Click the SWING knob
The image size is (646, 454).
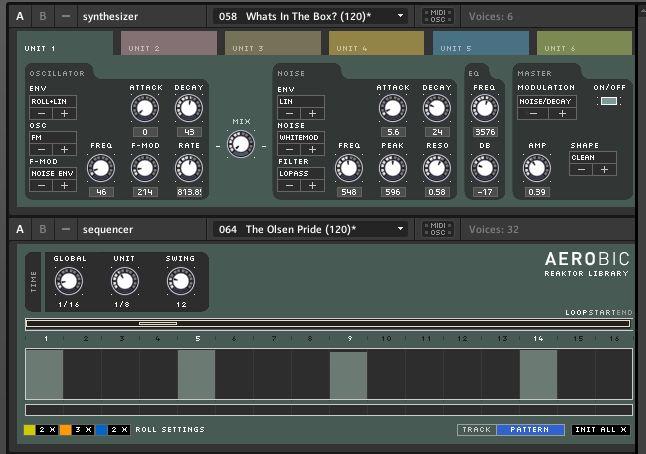[x=180, y=281]
